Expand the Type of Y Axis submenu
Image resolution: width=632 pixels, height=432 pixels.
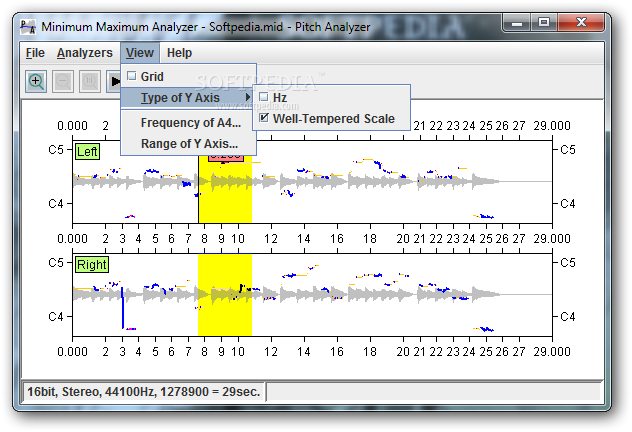coord(188,98)
